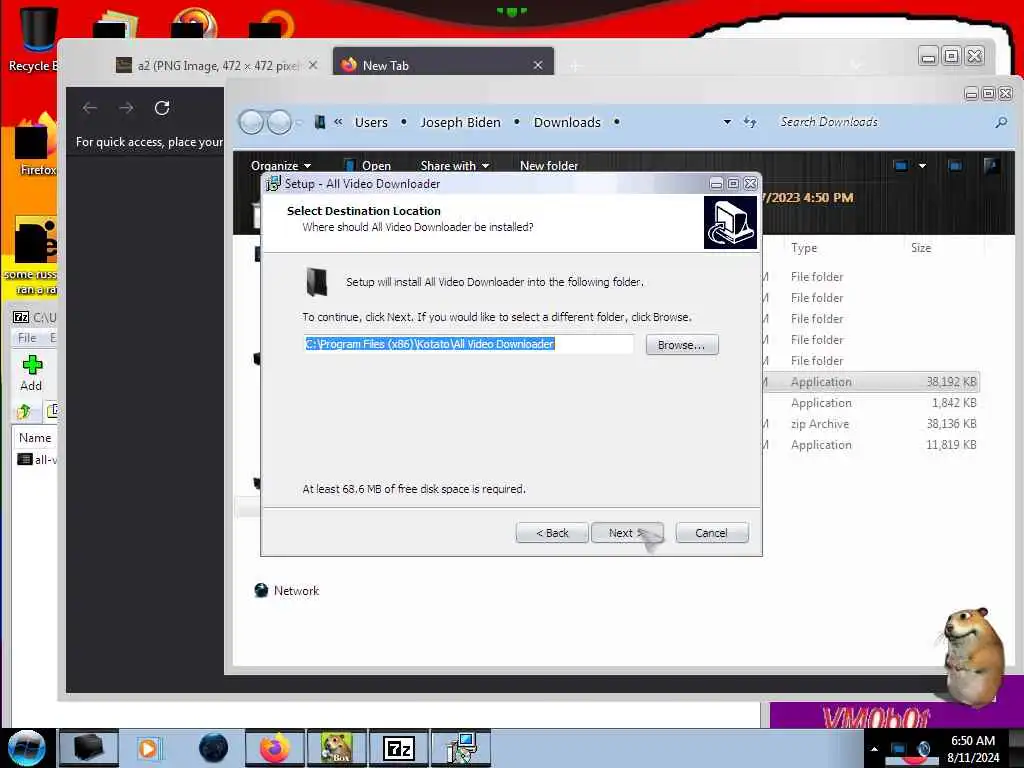Click the Add button in 7-Zip

[x=31, y=374]
